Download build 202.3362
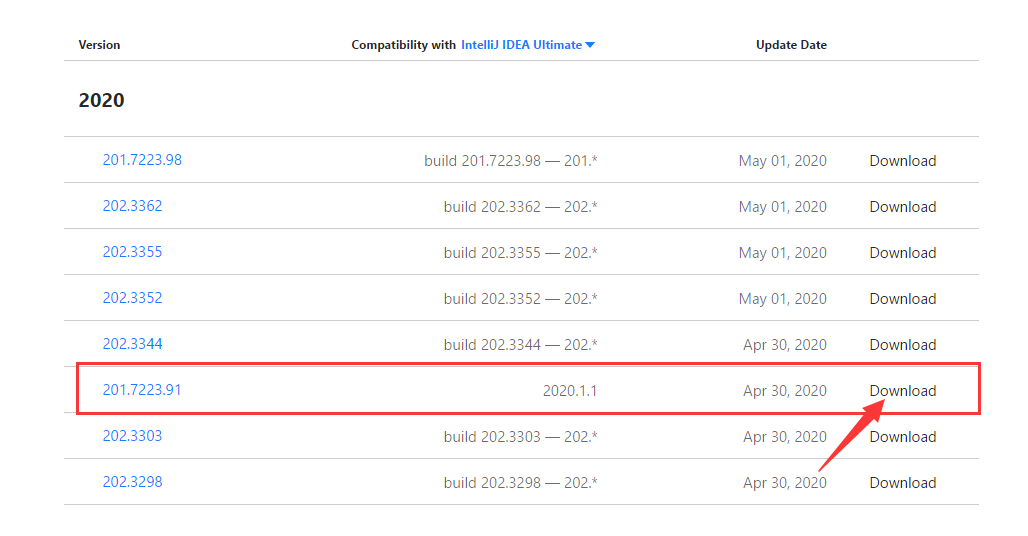The width and height of the screenshot is (1028, 536). [903, 206]
